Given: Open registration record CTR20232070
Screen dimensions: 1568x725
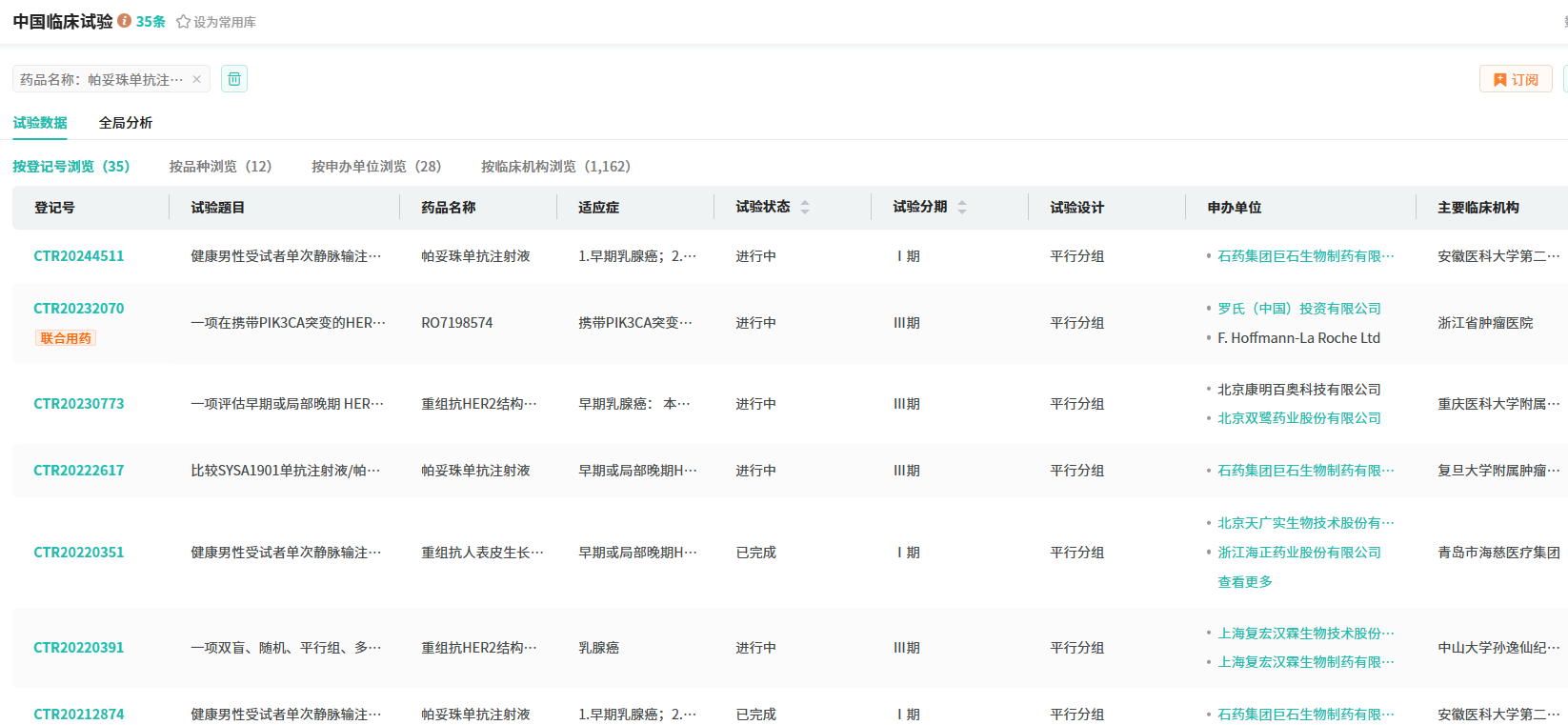Looking at the screenshot, I should pos(79,309).
